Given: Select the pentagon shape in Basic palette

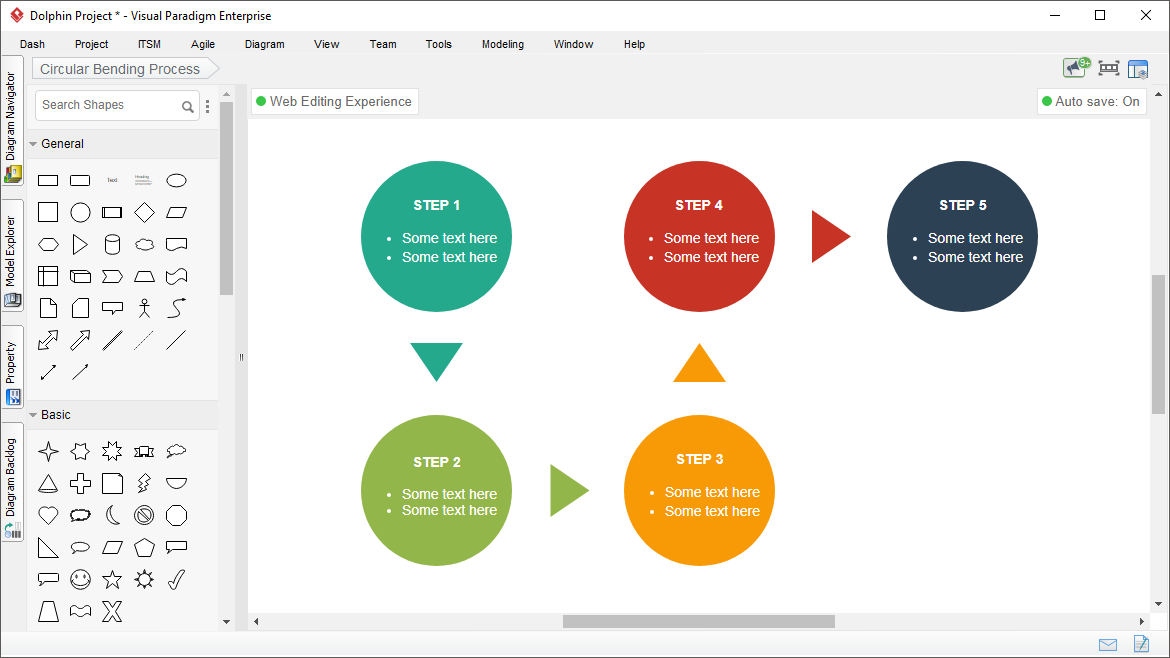Looking at the screenshot, I should point(144,548).
